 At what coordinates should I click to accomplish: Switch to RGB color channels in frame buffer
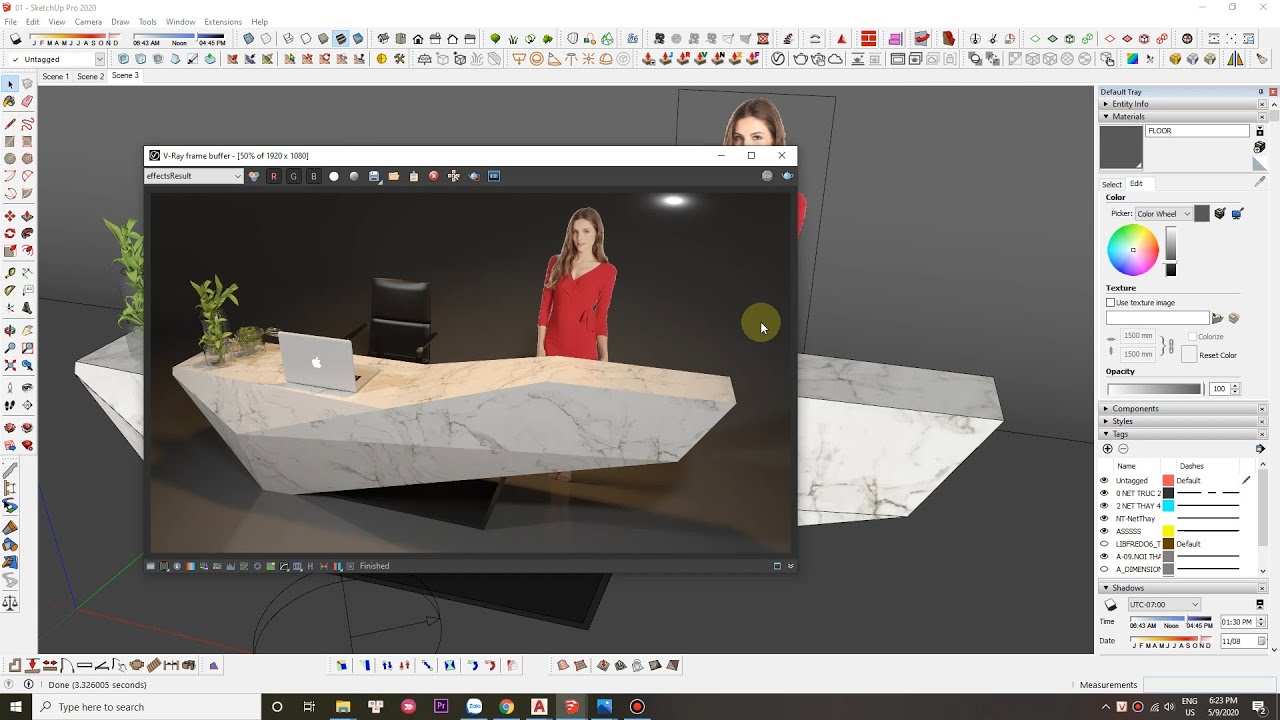[254, 176]
